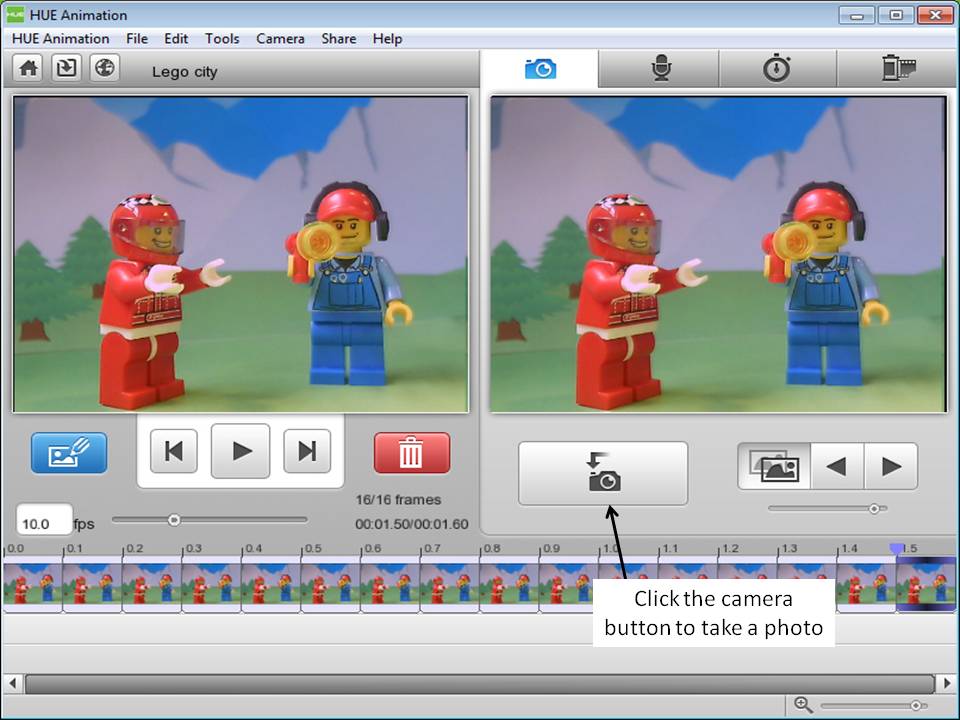Select the timeline frame at 0.7
The height and width of the screenshot is (720, 960).
coord(451,587)
